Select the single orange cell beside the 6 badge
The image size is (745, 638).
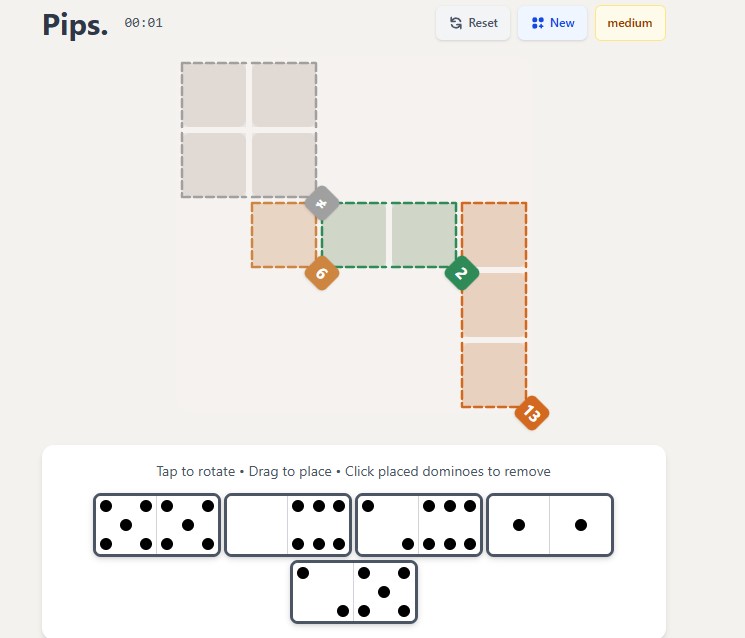click(x=283, y=235)
